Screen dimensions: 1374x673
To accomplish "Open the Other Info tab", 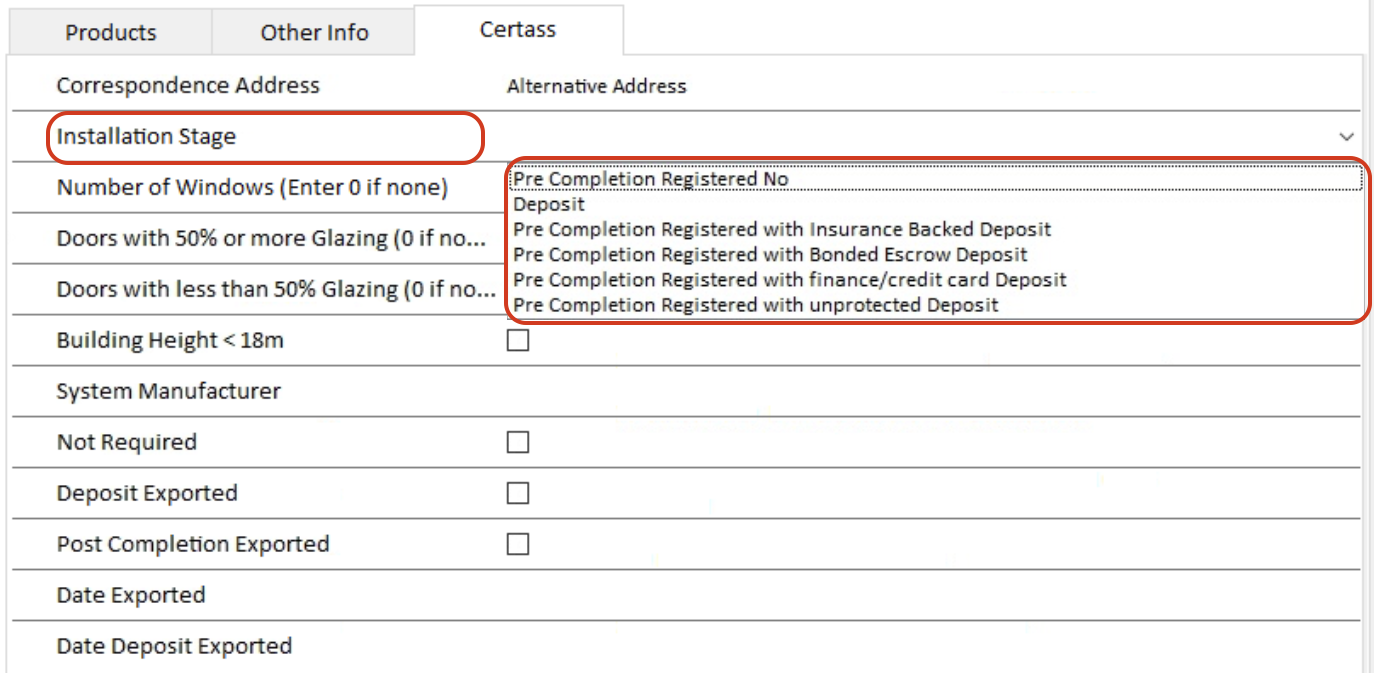I will pos(314,32).
